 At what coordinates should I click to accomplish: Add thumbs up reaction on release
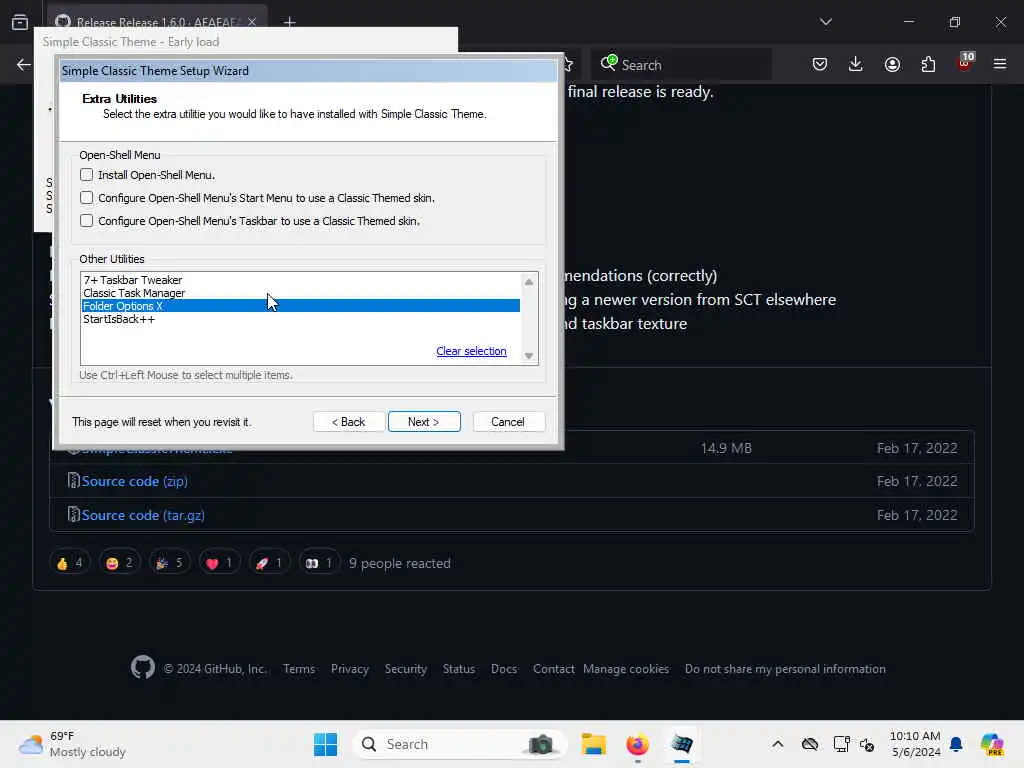[x=69, y=563]
